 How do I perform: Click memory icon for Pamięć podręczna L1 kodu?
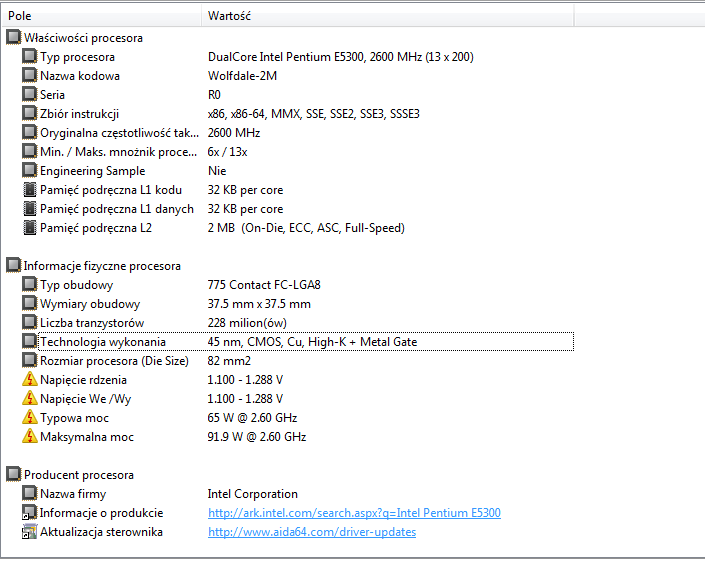pos(30,190)
